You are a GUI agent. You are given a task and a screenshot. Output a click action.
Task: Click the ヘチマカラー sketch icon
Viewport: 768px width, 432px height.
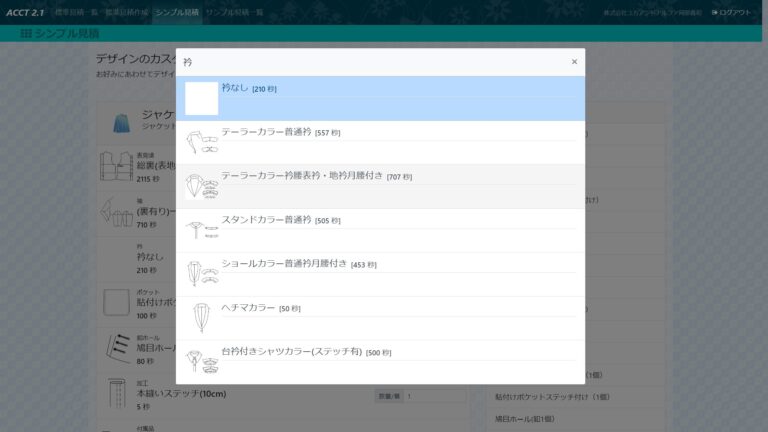(x=201, y=317)
